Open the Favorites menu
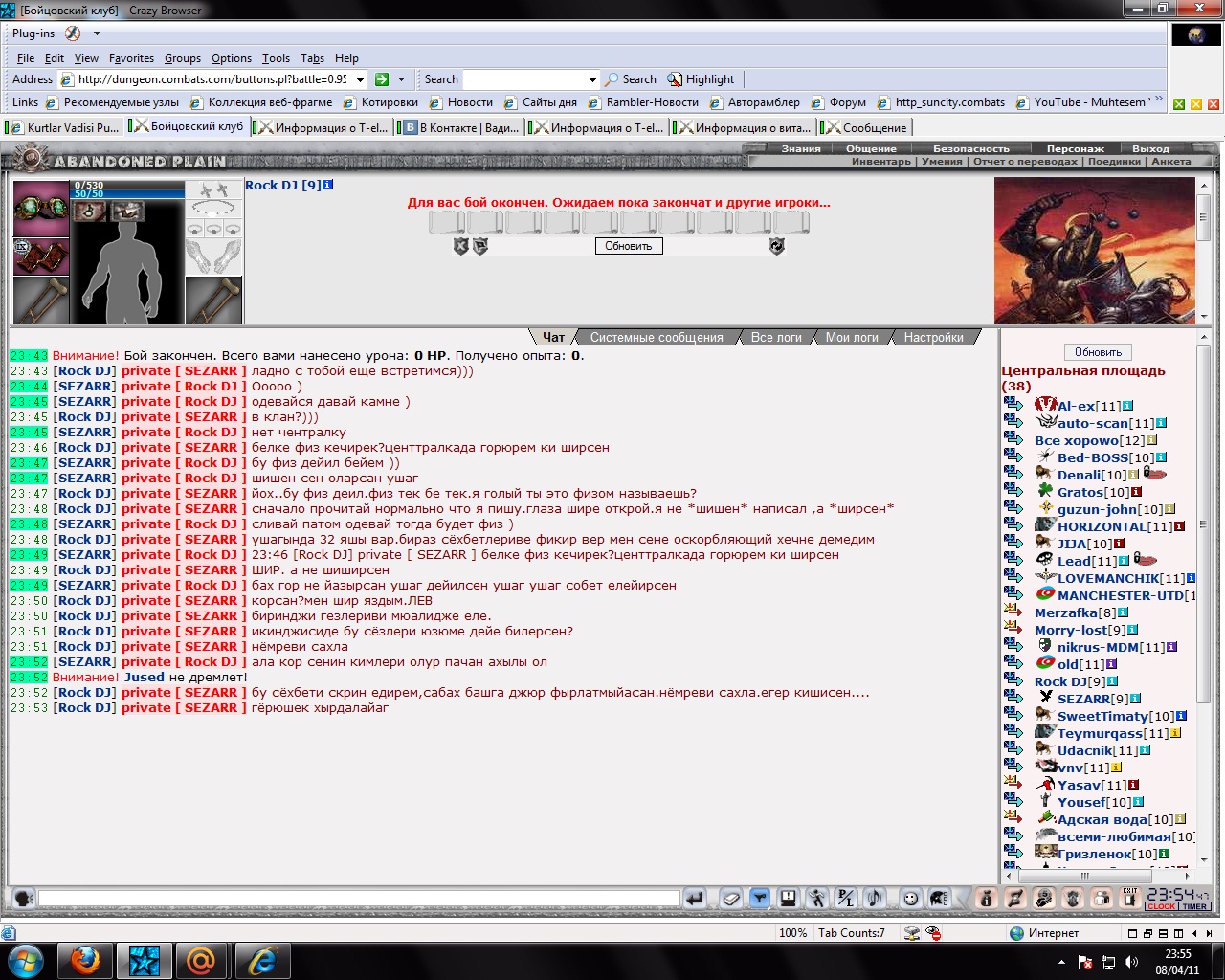The height and width of the screenshot is (980, 1225). (x=131, y=58)
